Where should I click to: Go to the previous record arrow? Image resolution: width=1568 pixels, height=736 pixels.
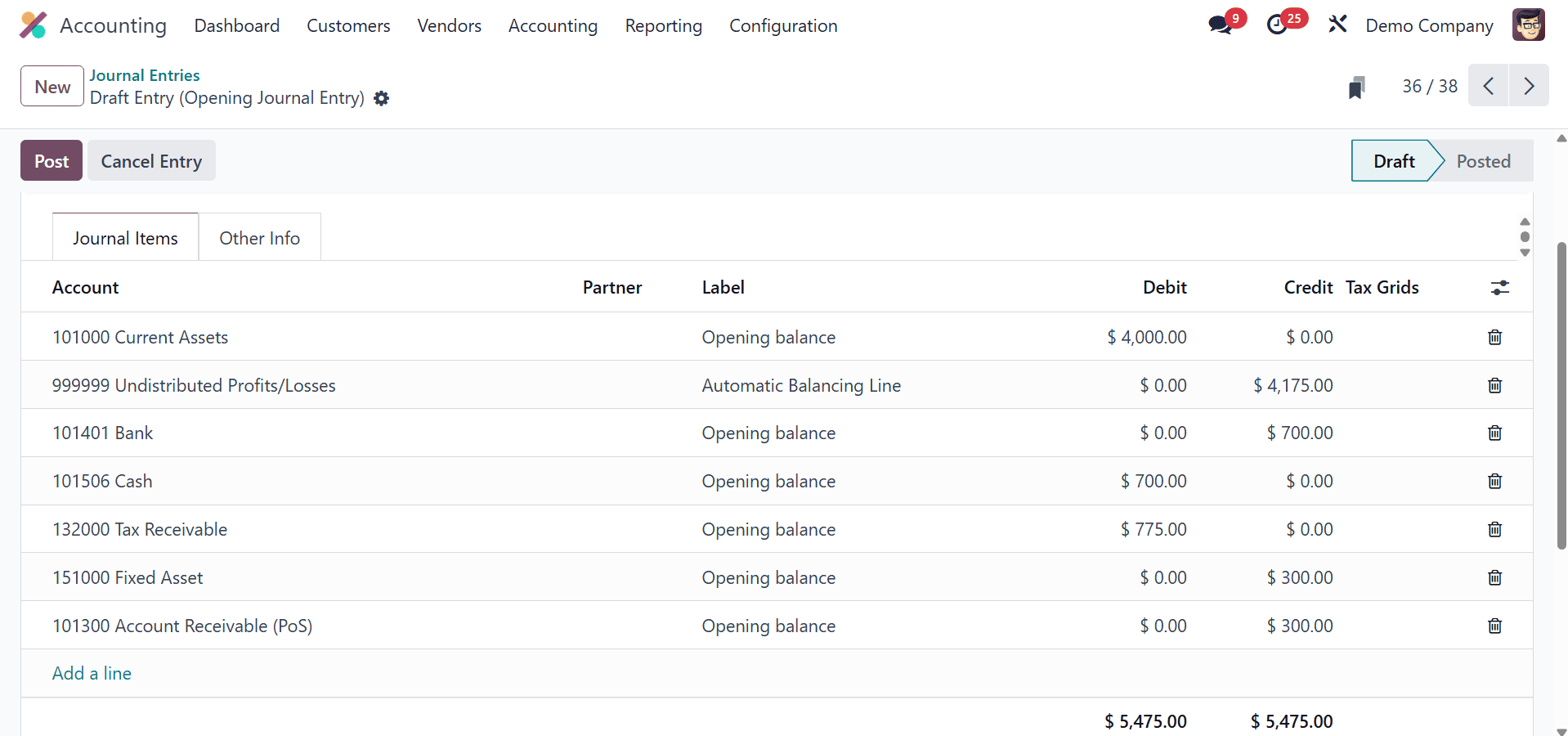tap(1489, 86)
